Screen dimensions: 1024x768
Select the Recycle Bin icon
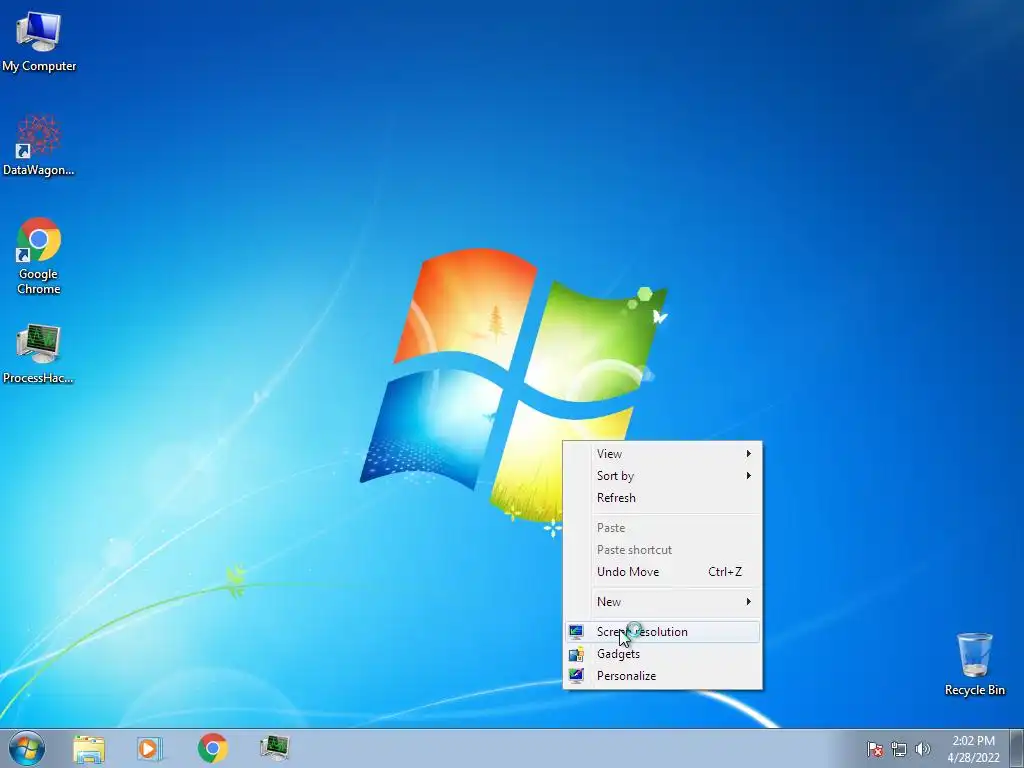(x=974, y=664)
